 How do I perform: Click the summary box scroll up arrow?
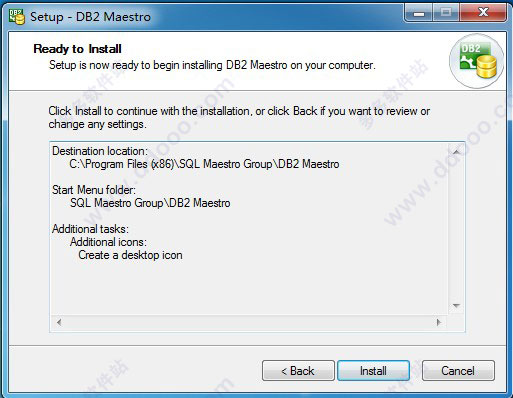pos(456,152)
